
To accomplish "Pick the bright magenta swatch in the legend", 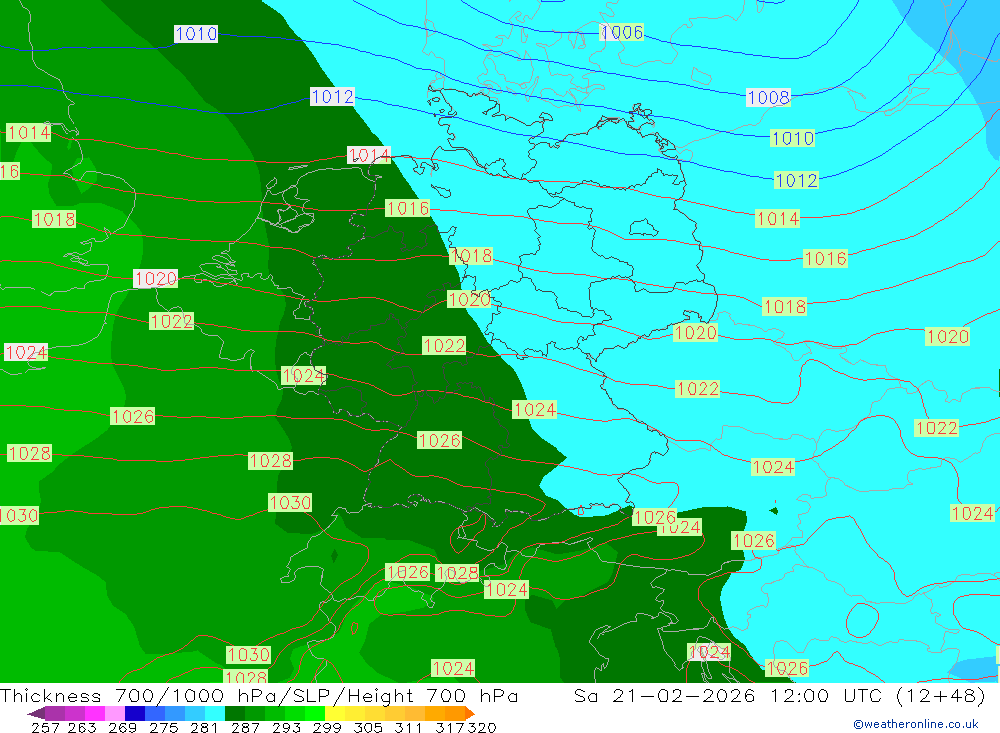I will coord(95,713).
